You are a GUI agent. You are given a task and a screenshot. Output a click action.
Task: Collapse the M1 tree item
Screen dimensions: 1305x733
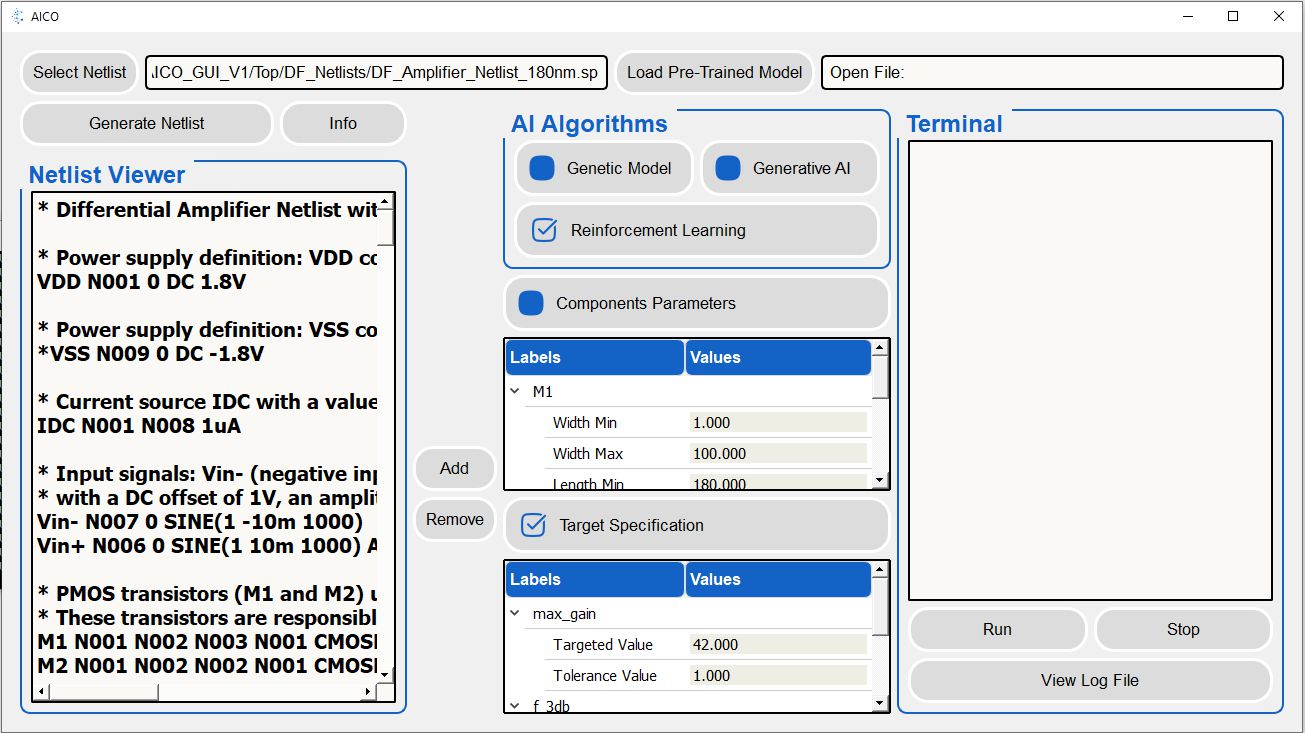(x=515, y=392)
